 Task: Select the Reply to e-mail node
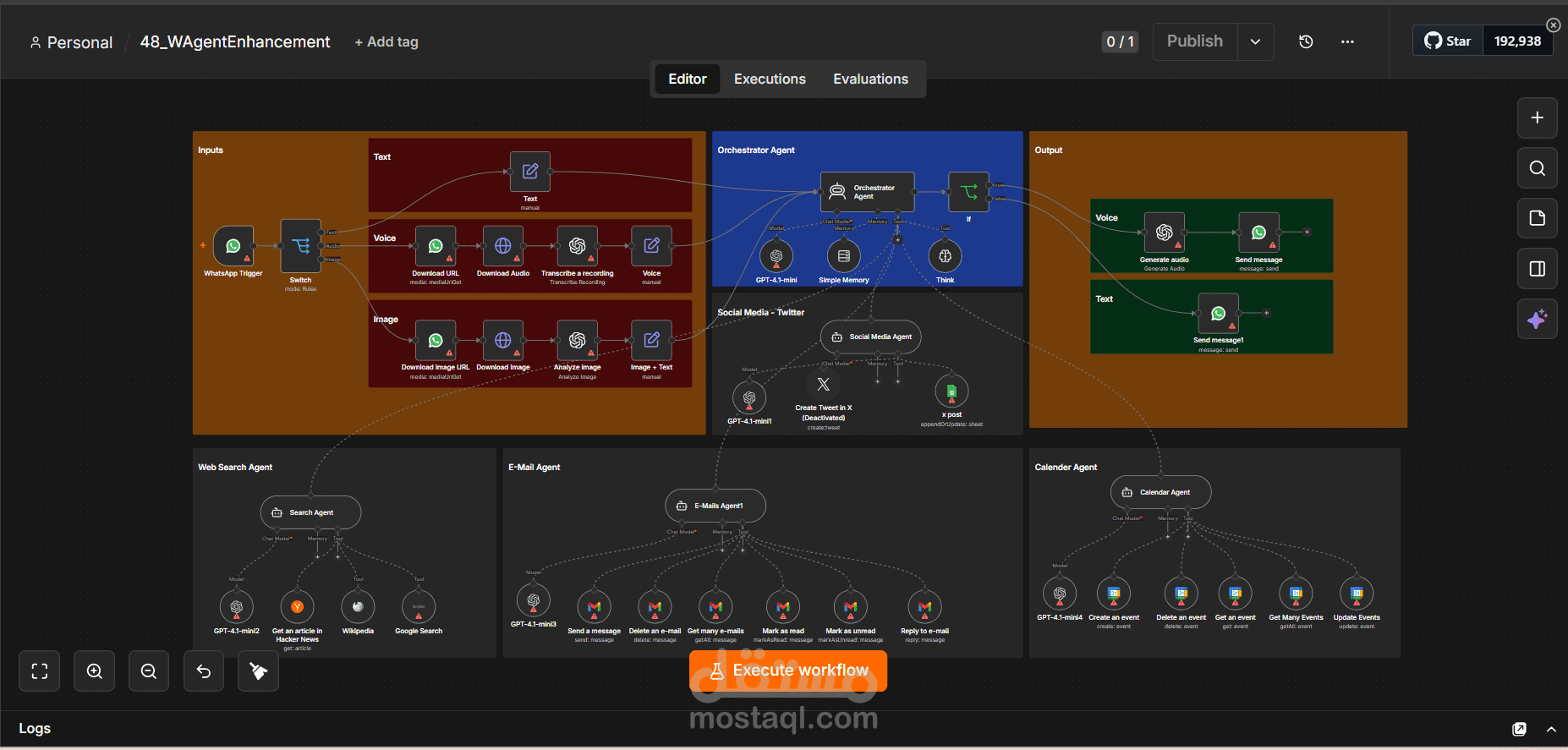click(x=924, y=606)
